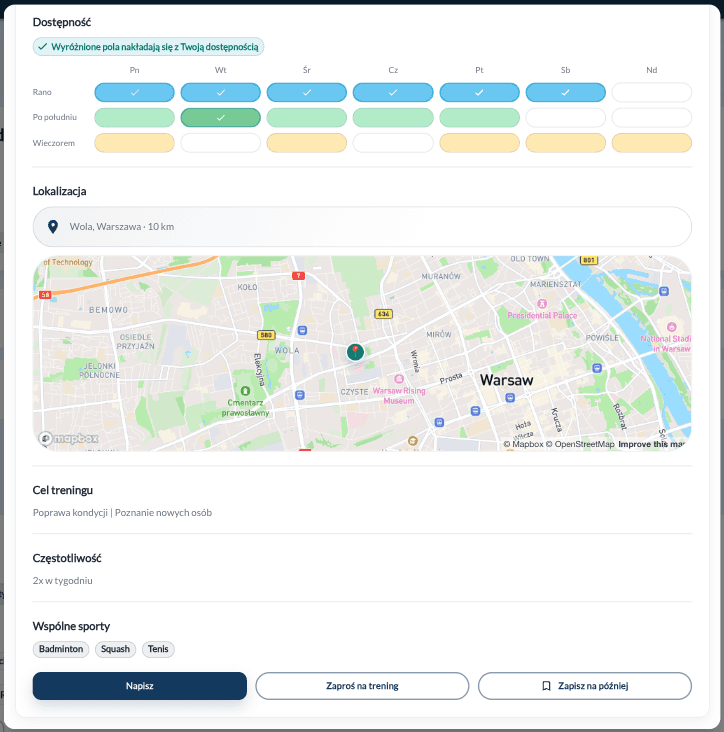Select the Squash sport tag
Image resolution: width=724 pixels, height=732 pixels.
click(116, 649)
